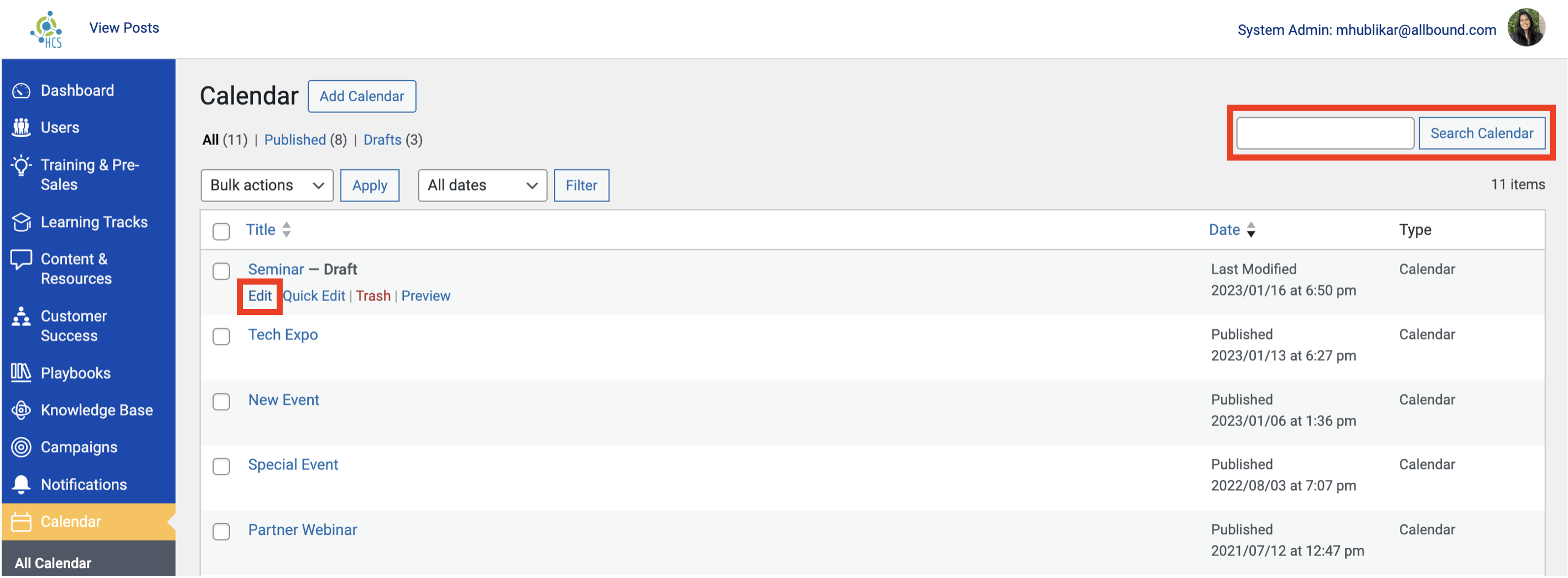
Task: Select the Tech Expo row checkbox
Action: pyautogui.click(x=221, y=336)
